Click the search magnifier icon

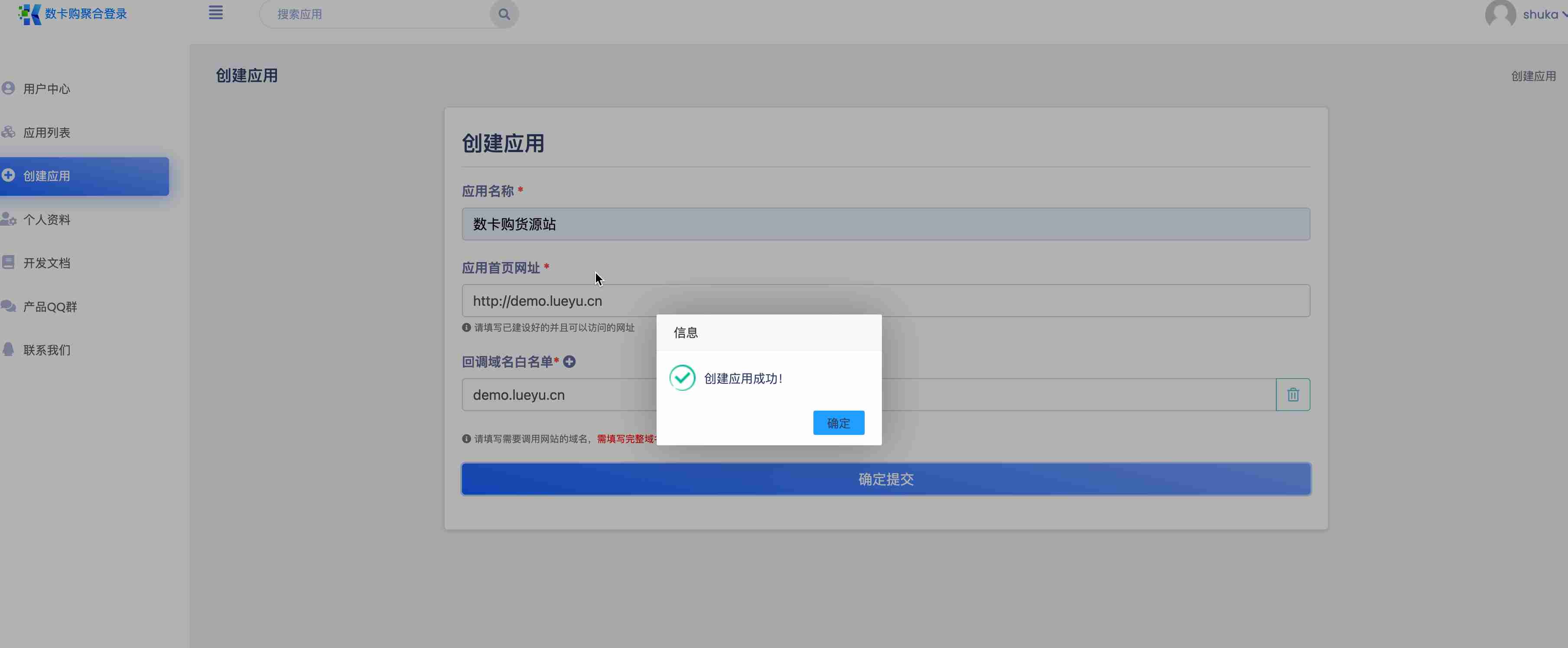pos(504,14)
